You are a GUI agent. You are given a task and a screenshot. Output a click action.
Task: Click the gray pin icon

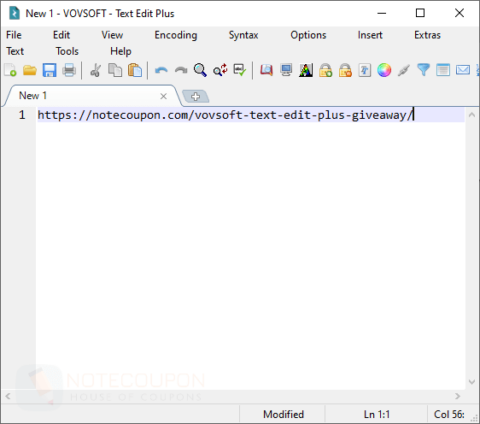(404, 70)
